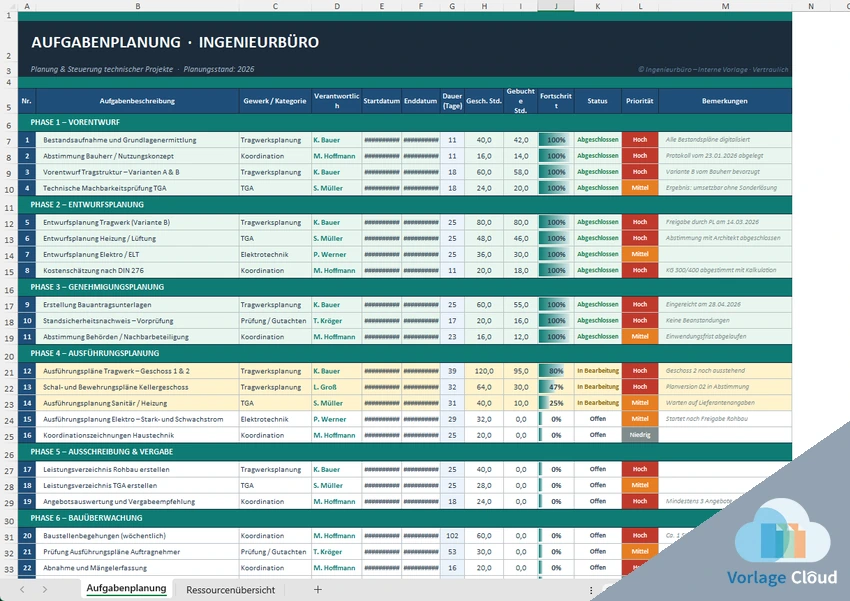Click the Offen status of task 15
Image resolution: width=850 pixels, height=601 pixels.
(597, 419)
